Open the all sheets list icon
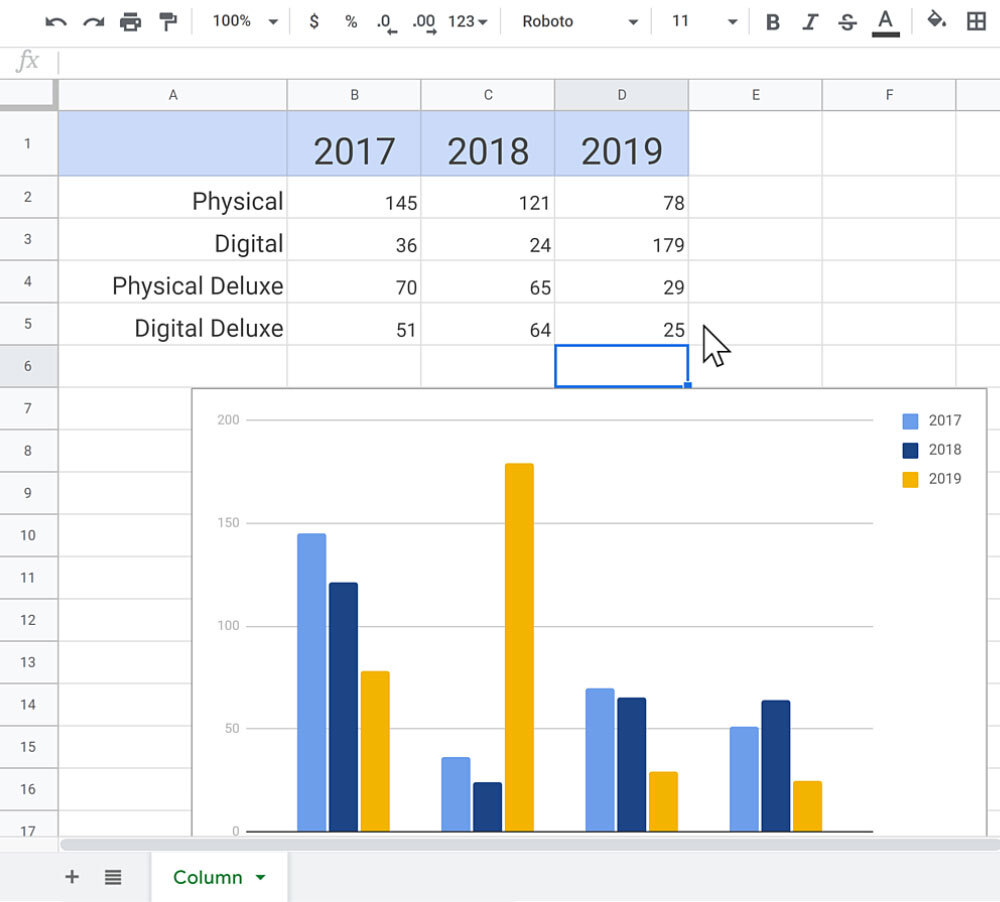This screenshot has width=1000, height=902. pyautogui.click(x=113, y=877)
